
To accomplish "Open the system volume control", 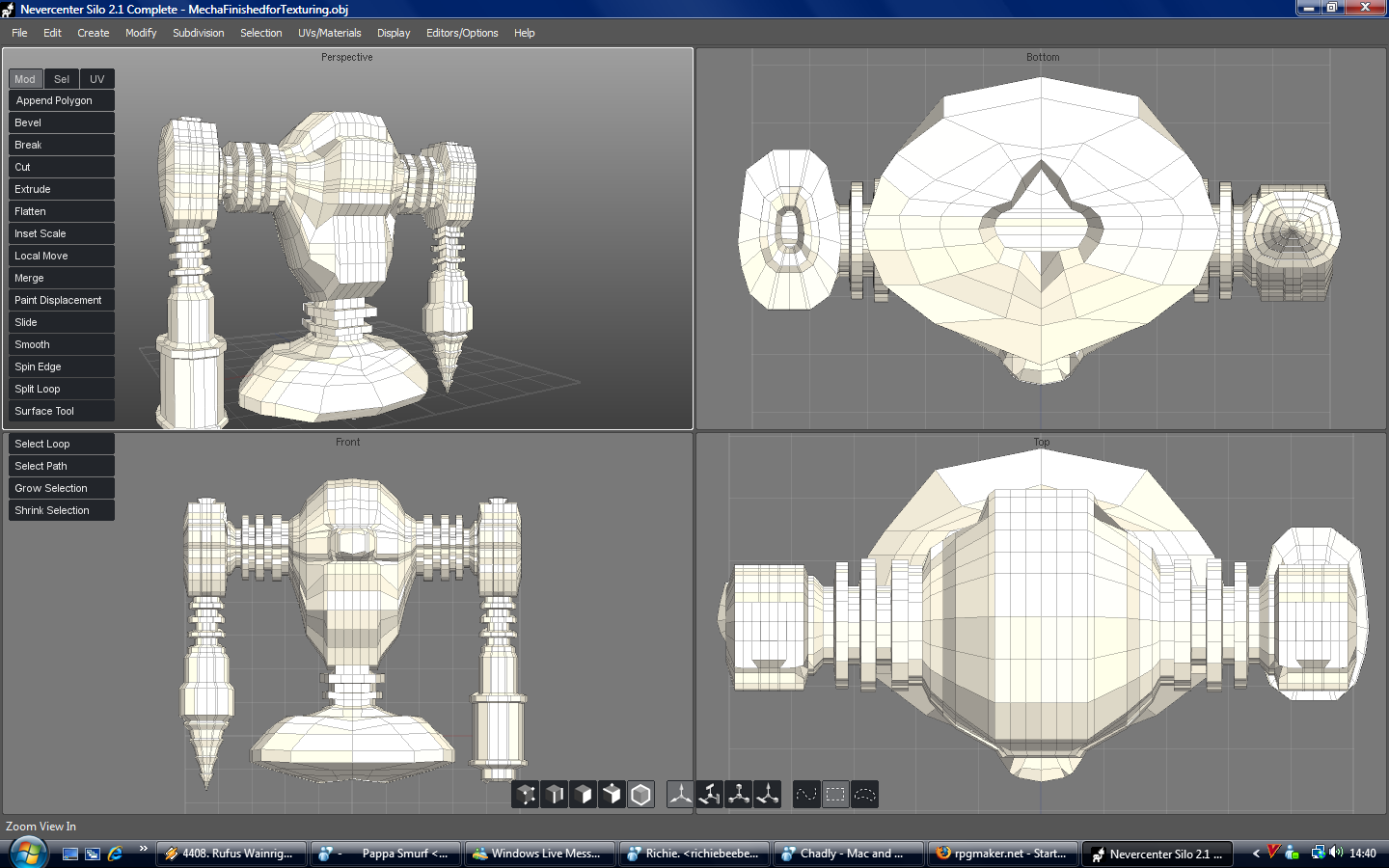I will (x=1336, y=853).
